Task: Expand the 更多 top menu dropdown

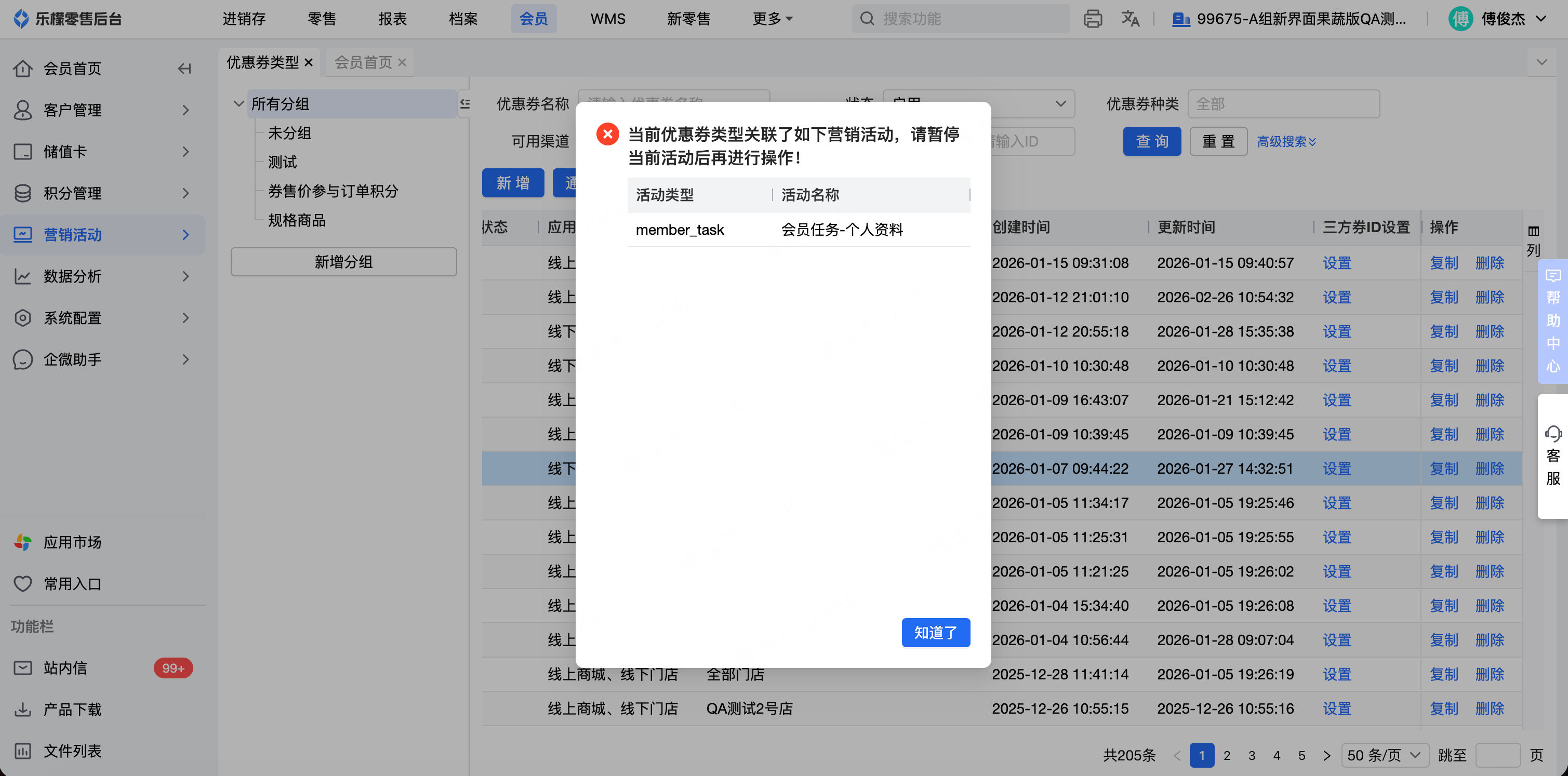Action: click(772, 19)
